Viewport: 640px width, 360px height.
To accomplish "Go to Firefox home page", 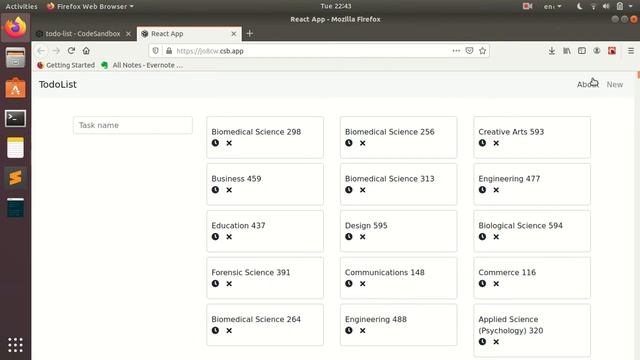I will [86, 51].
